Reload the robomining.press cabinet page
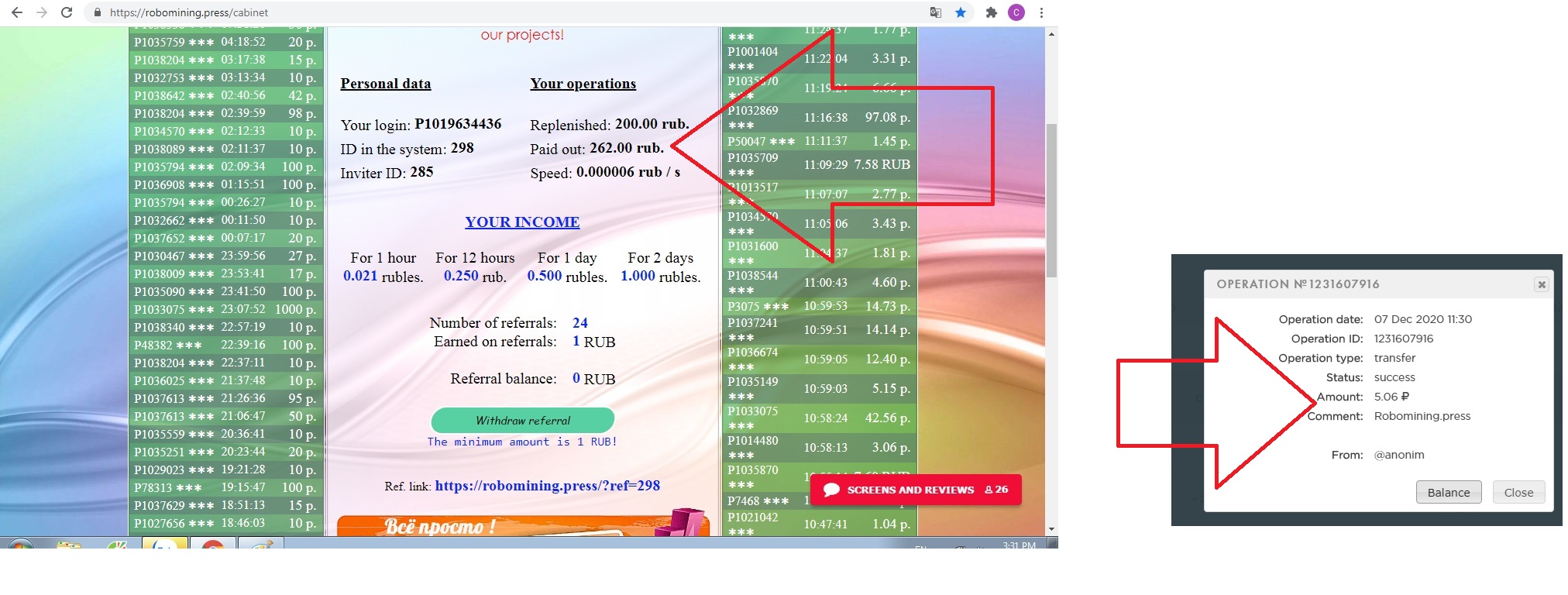1568x595 pixels. (x=67, y=12)
